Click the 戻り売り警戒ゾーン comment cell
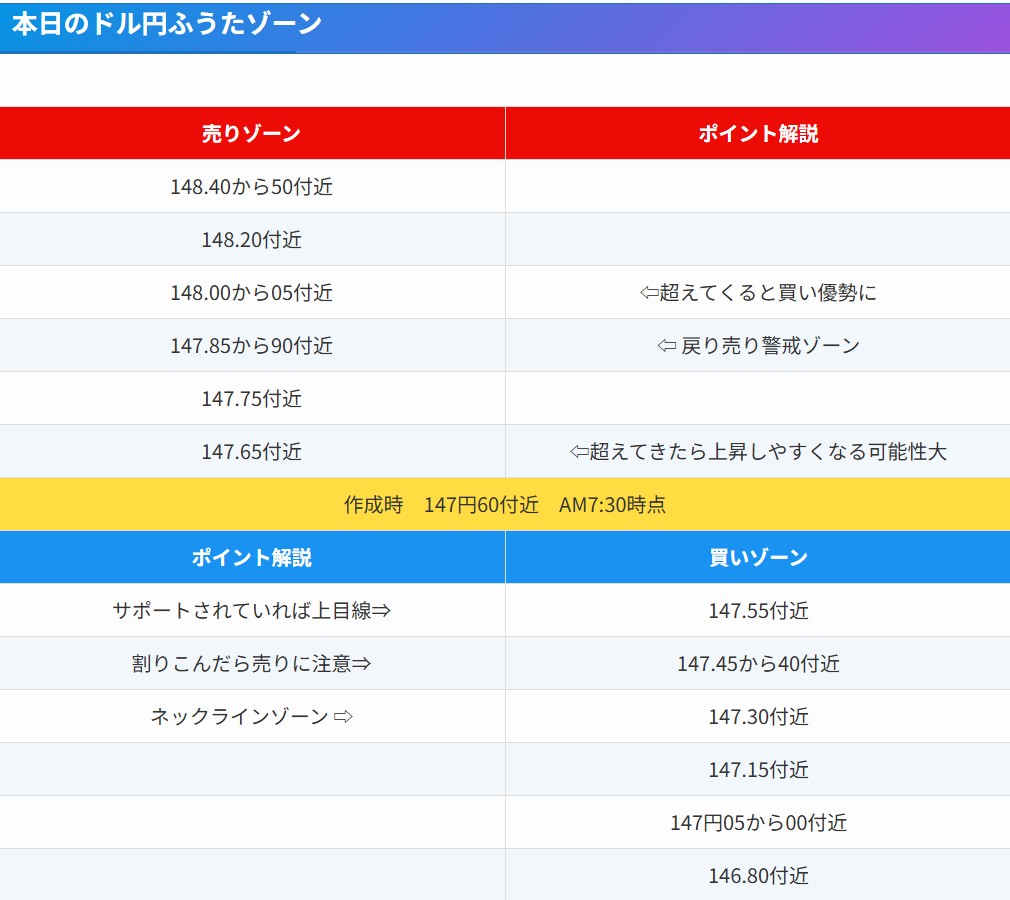The image size is (1010, 900). pos(757,345)
